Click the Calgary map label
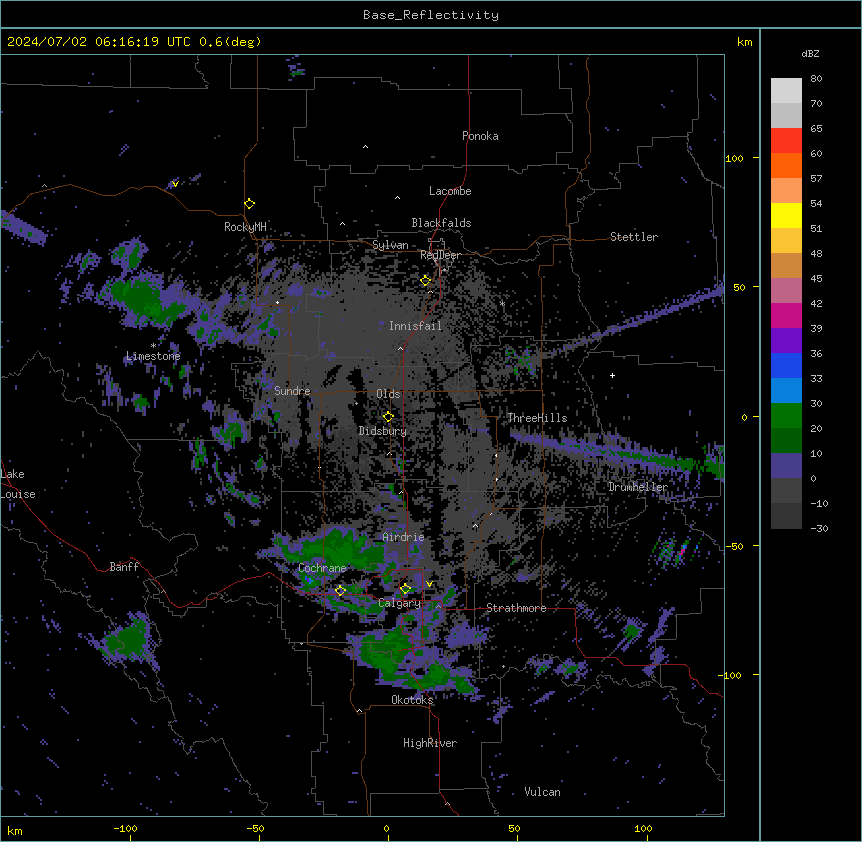Viewport: 862px width, 842px height. point(399,603)
